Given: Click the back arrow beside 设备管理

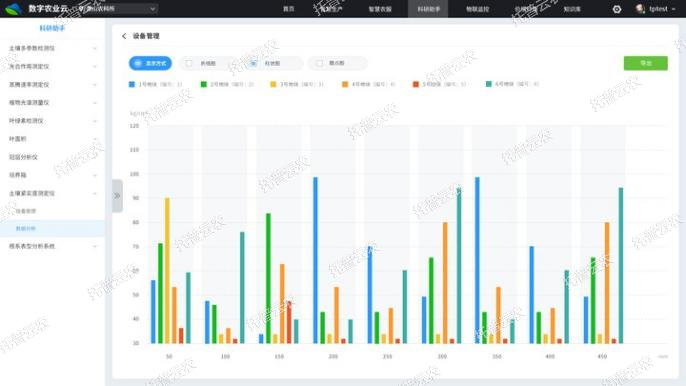Looking at the screenshot, I should click(124, 36).
